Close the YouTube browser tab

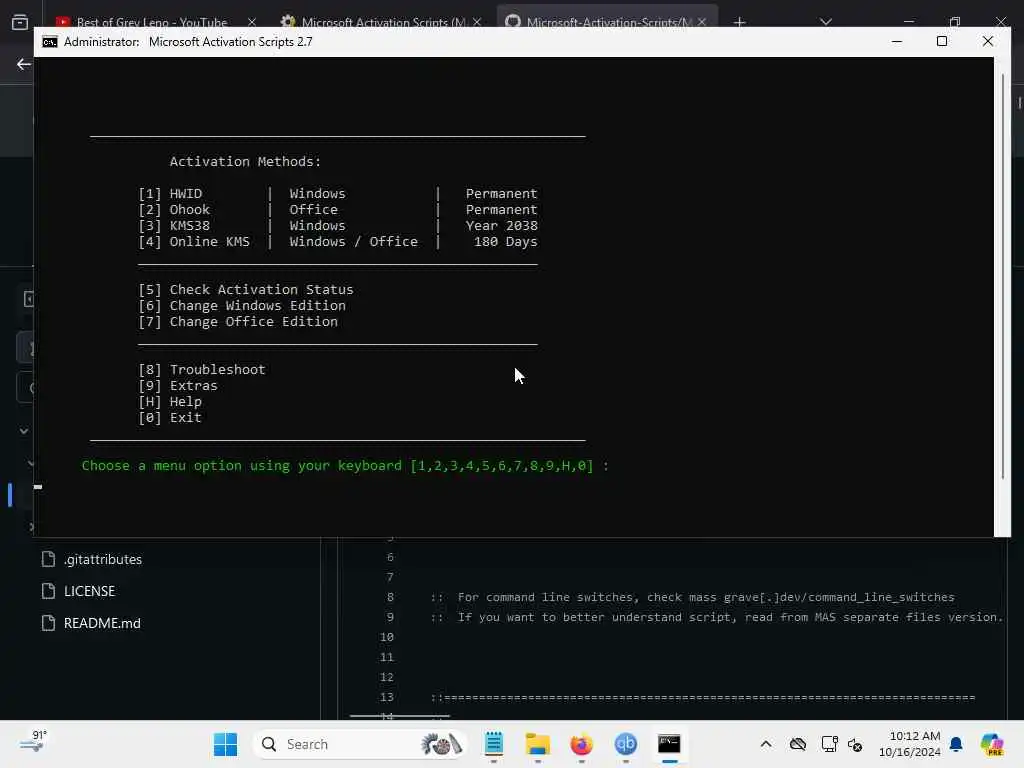(252, 22)
